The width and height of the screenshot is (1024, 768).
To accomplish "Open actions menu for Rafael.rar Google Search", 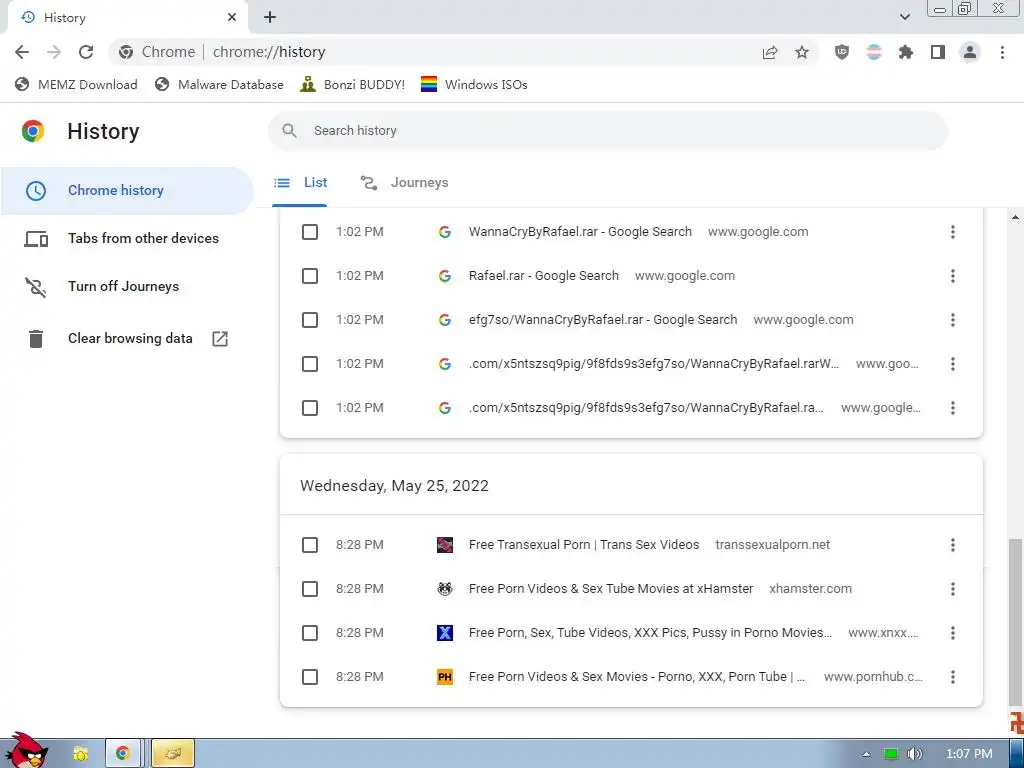I will tap(953, 276).
